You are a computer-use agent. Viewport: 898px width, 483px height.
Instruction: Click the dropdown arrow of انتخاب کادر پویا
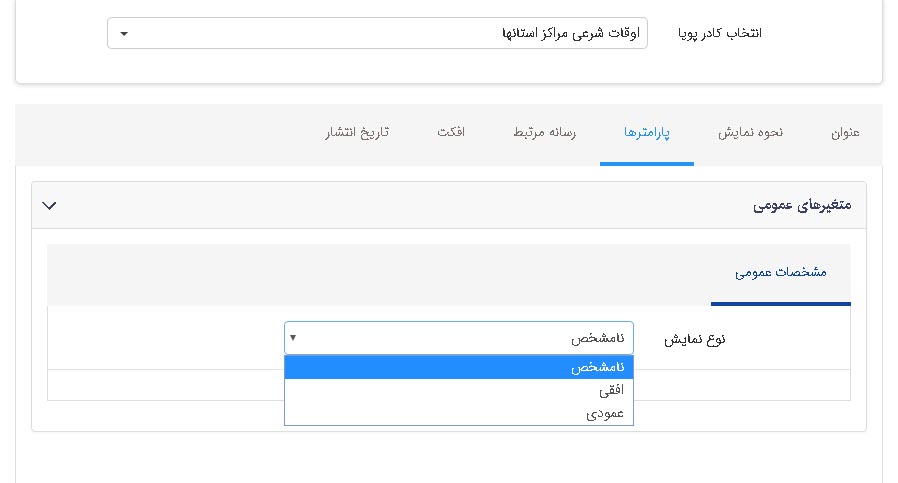tap(123, 33)
